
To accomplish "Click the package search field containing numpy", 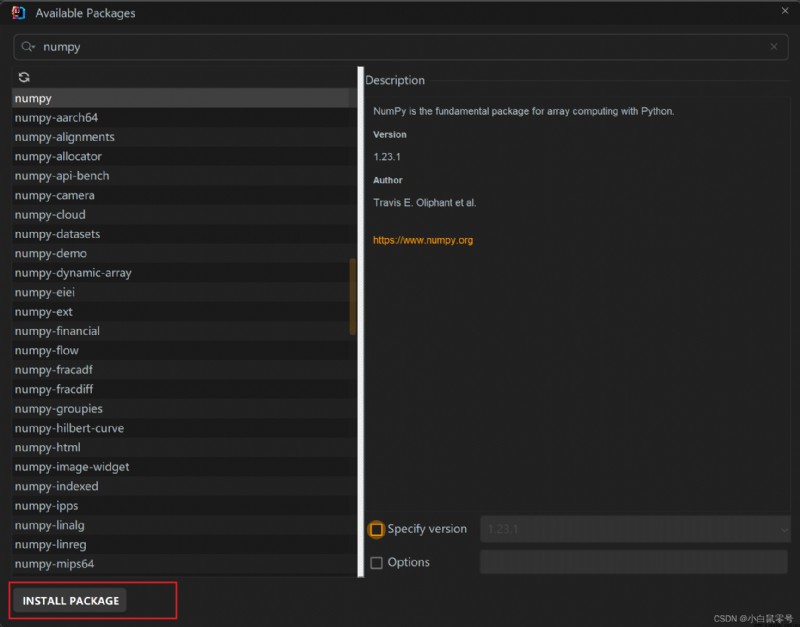I will [x=401, y=47].
